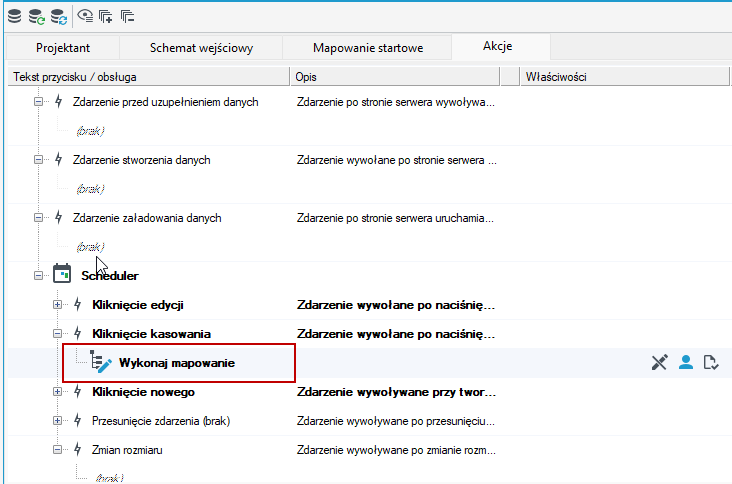Click the Opis column header
The image size is (732, 484).
[x=395, y=77]
